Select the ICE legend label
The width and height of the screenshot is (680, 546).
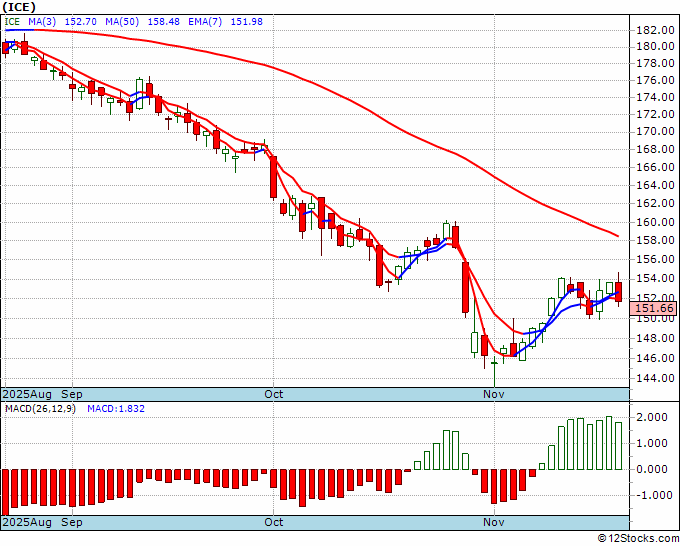[12, 21]
